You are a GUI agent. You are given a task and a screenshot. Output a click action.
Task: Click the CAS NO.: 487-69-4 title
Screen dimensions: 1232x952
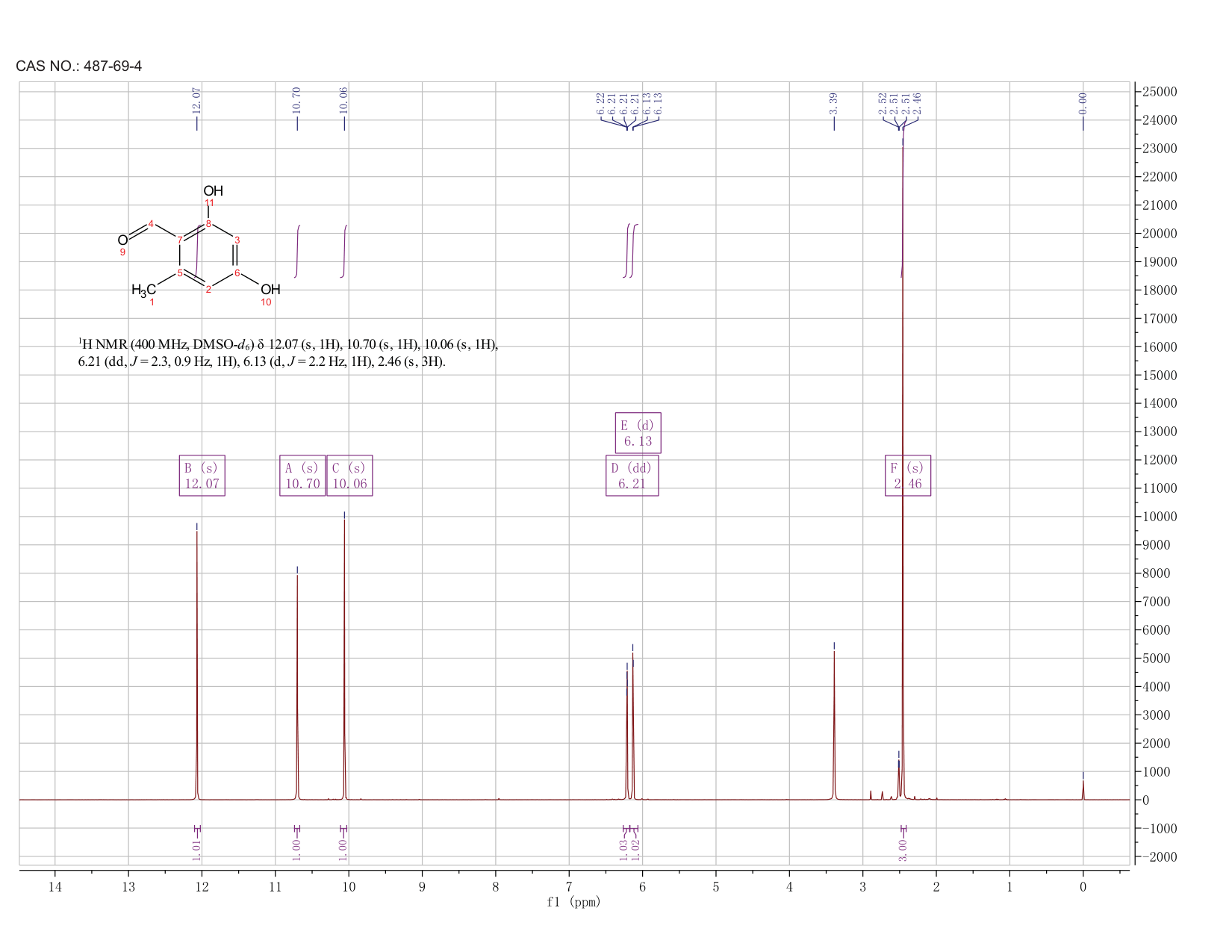pyautogui.click(x=79, y=66)
